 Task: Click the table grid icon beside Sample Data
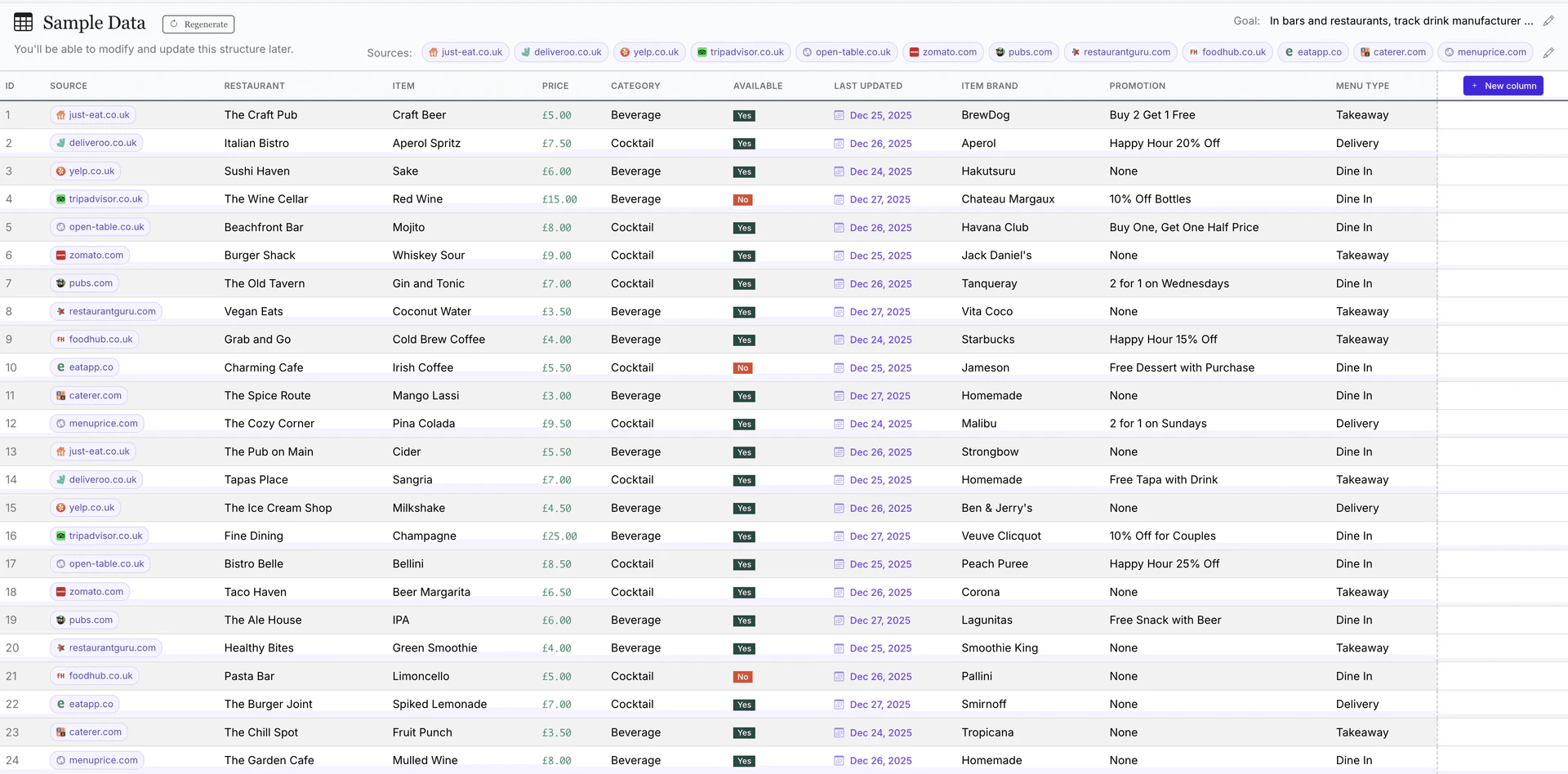click(24, 23)
